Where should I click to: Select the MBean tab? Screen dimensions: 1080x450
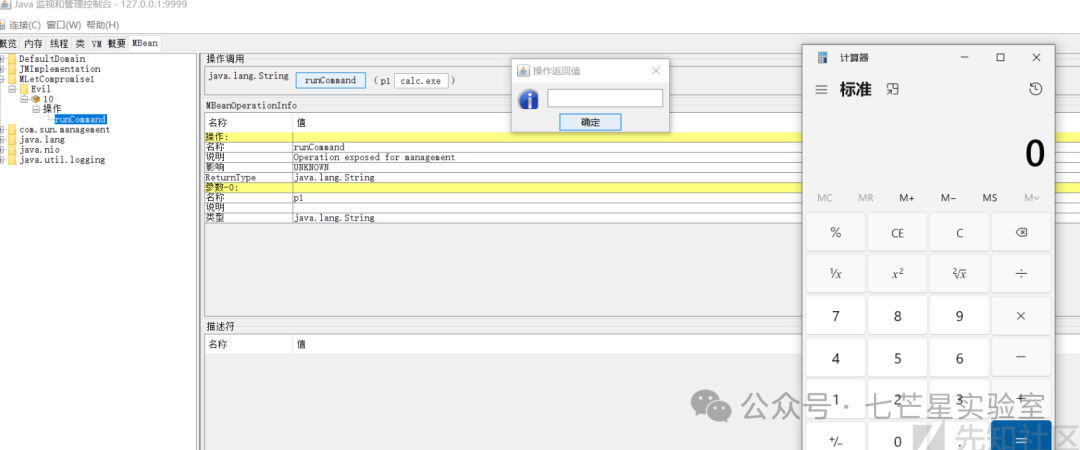(145, 43)
